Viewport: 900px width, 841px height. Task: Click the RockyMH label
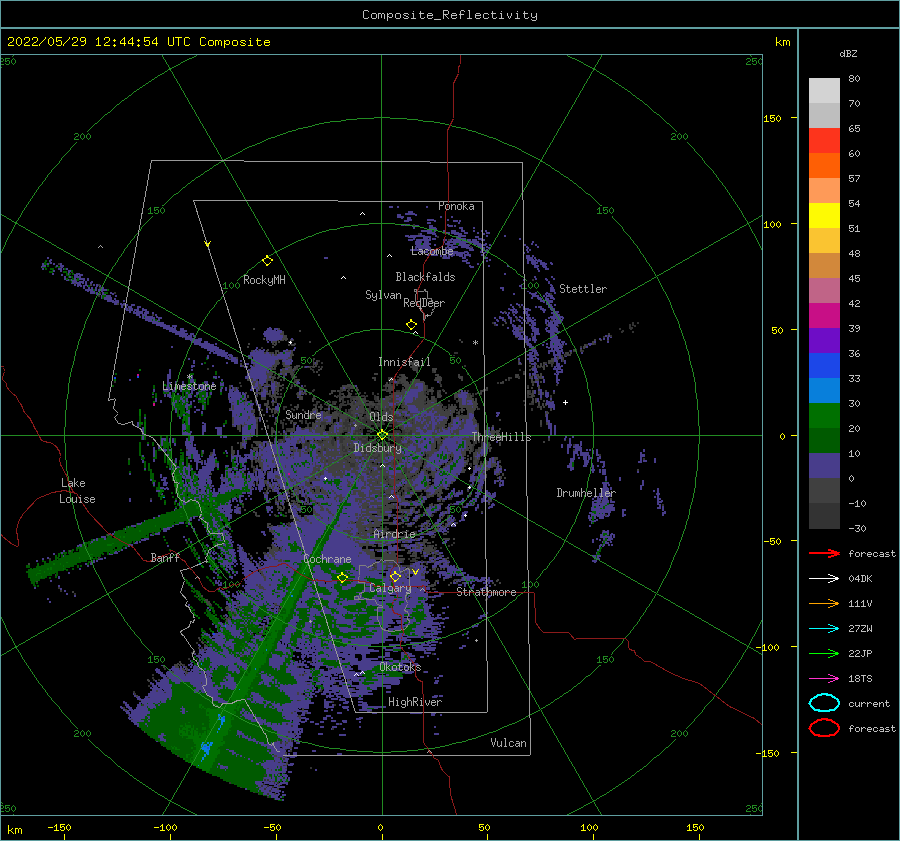click(264, 280)
